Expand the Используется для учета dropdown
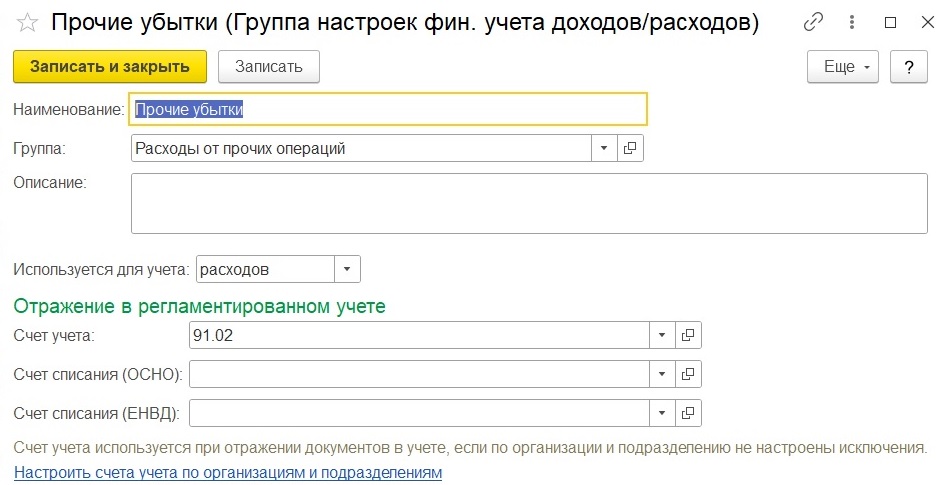Image resolution: width=936 pixels, height=485 pixels. (347, 269)
